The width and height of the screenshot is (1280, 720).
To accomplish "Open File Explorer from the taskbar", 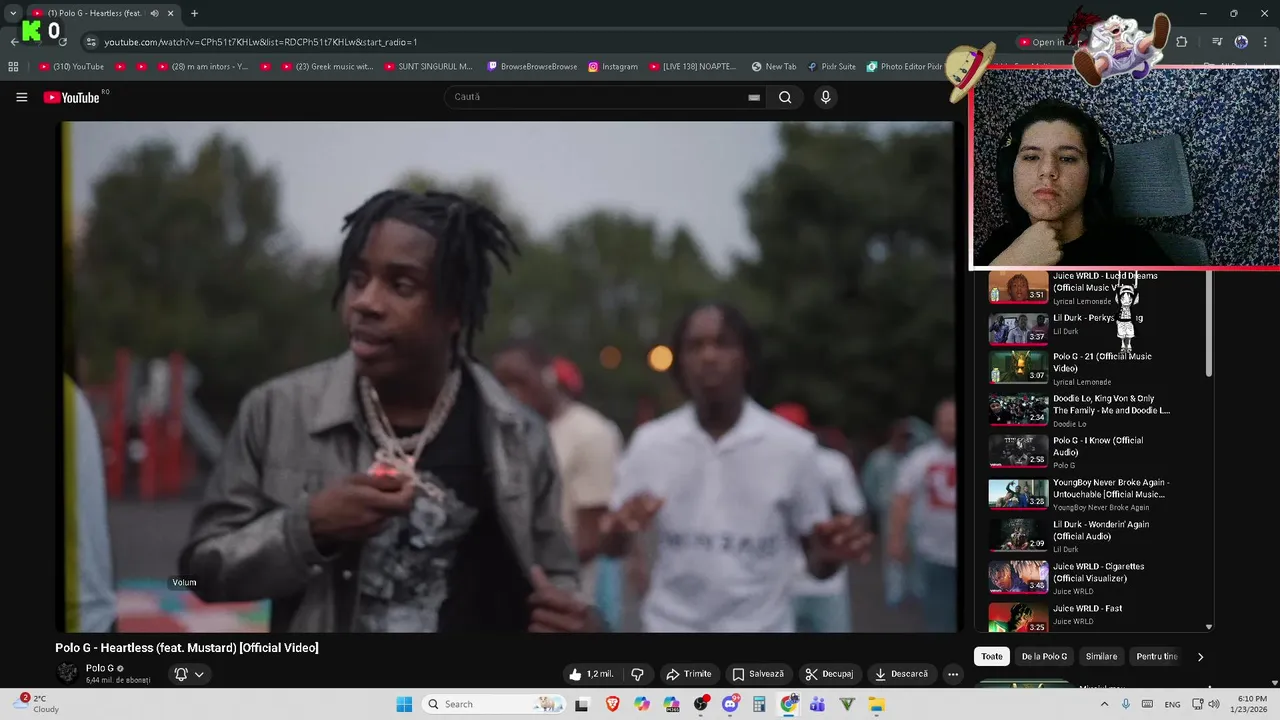I will coord(877,704).
